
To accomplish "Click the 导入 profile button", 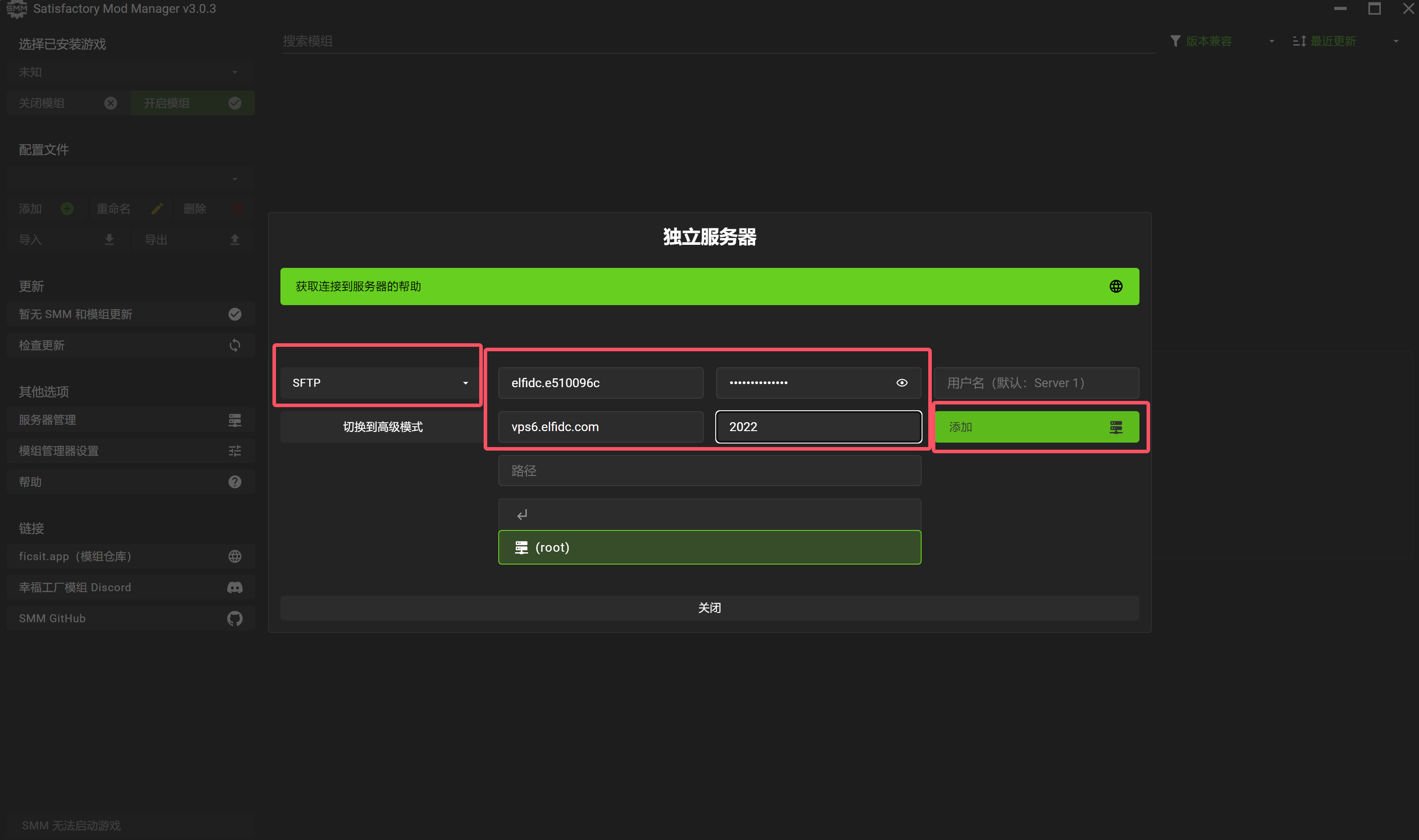I will pyautogui.click(x=68, y=239).
